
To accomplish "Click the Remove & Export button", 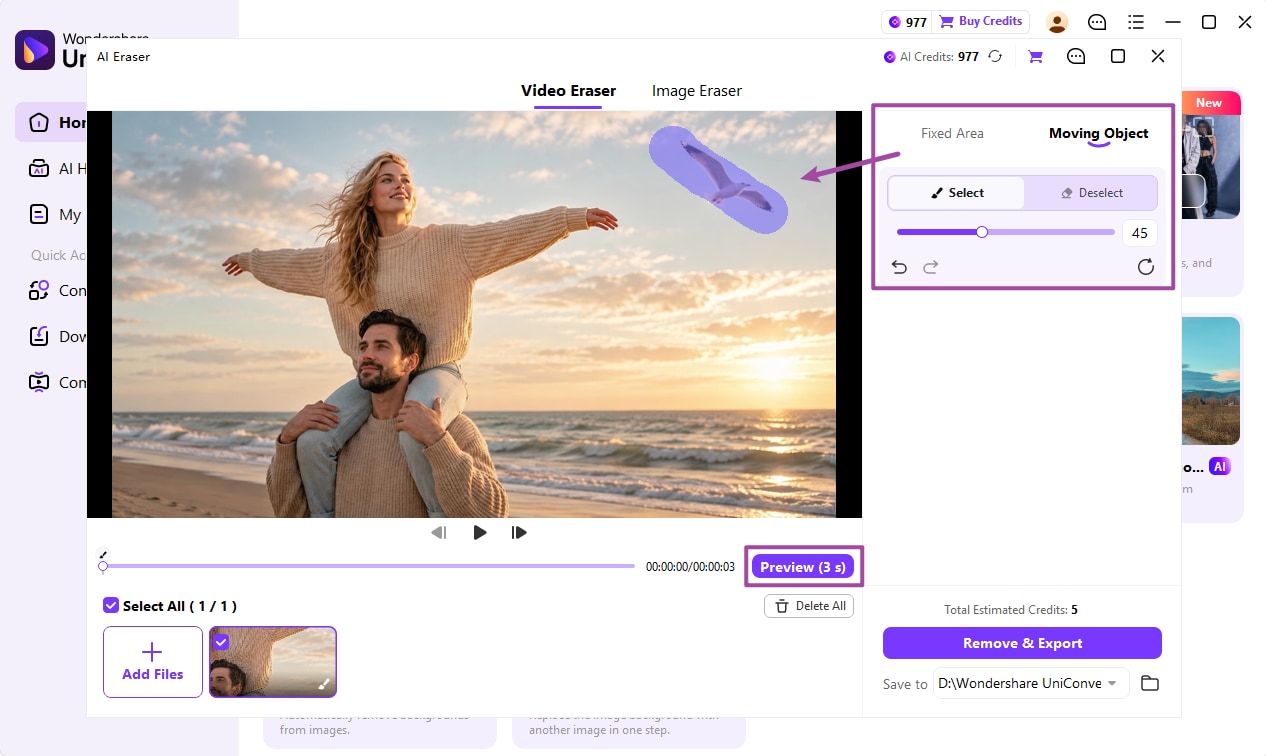I will [x=1022, y=643].
